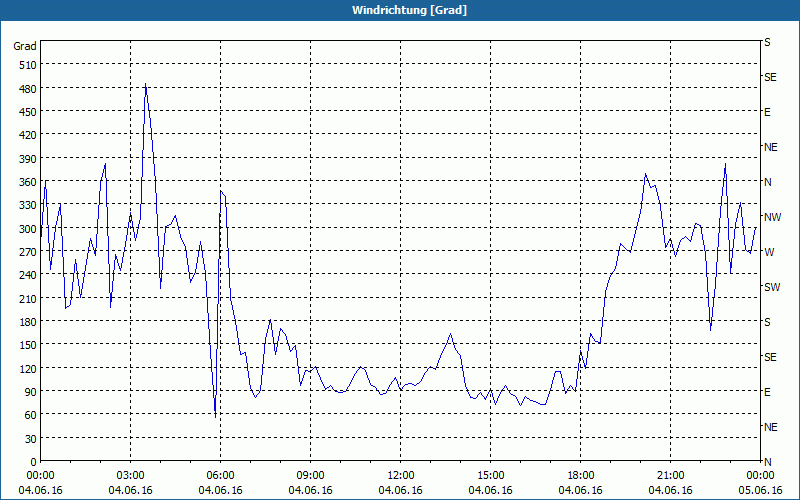This screenshot has width=800, height=500.
Task: Click the 04.06.16 date under 03:00
Action: click(x=131, y=490)
